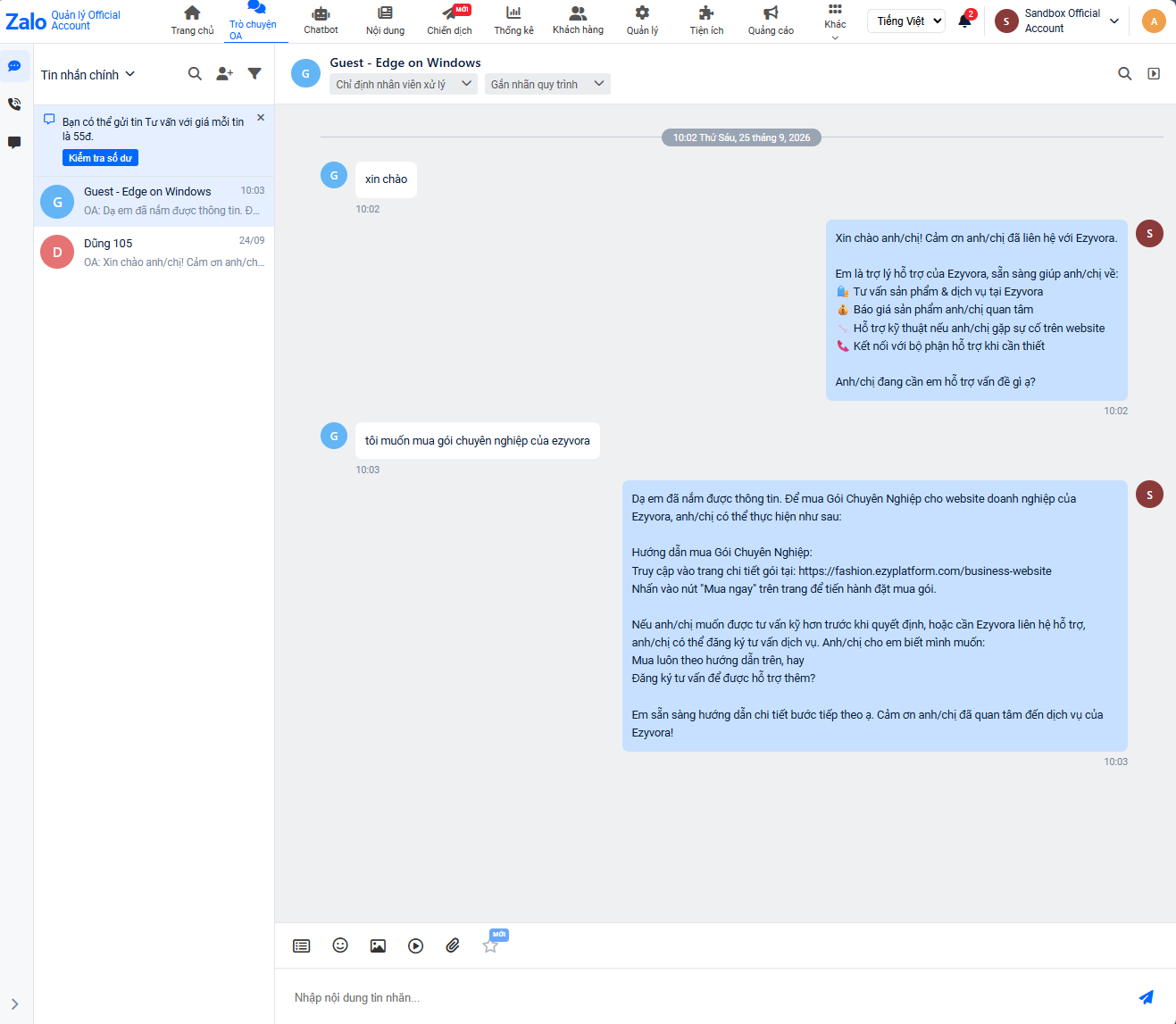Open the emoji picker
This screenshot has width=1176, height=1024.
click(x=340, y=945)
